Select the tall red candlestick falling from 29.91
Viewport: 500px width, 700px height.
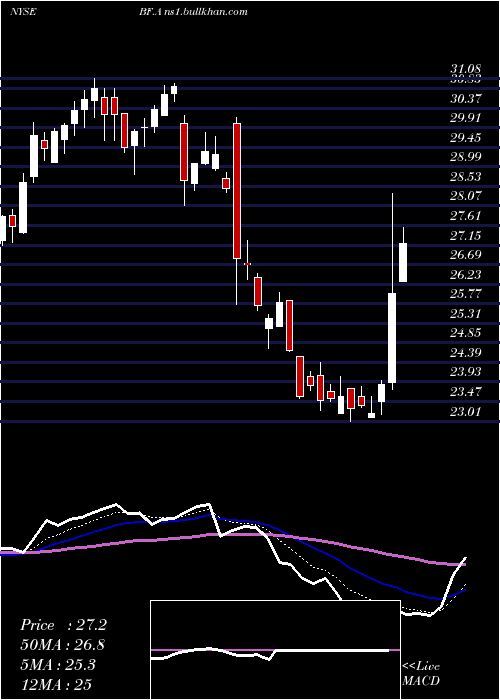[237, 191]
